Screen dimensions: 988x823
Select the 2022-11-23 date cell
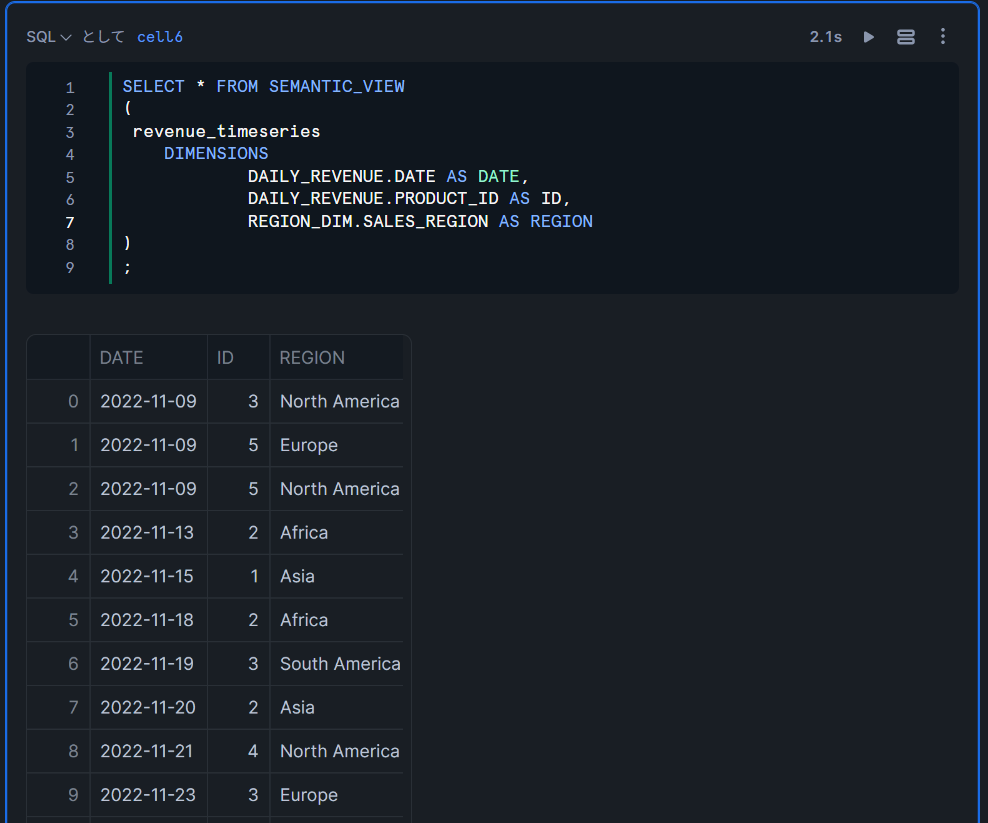(x=149, y=795)
